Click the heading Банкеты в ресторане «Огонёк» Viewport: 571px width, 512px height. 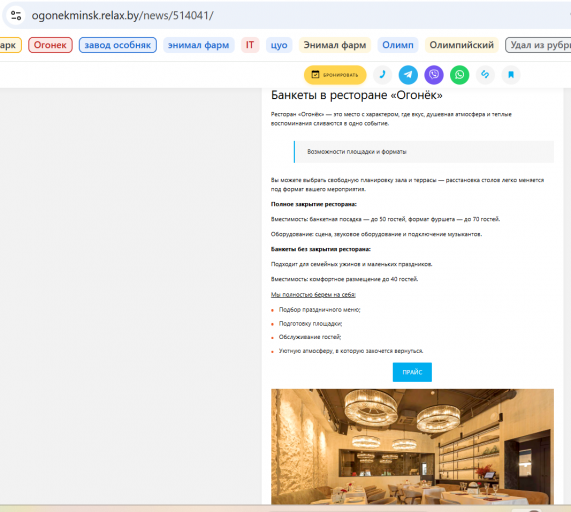(x=357, y=95)
